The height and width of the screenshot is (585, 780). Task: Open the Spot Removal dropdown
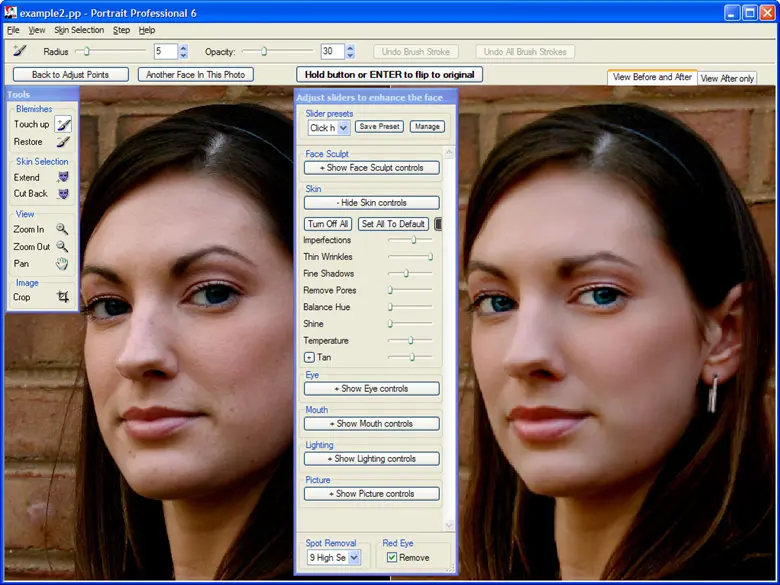[x=354, y=558]
